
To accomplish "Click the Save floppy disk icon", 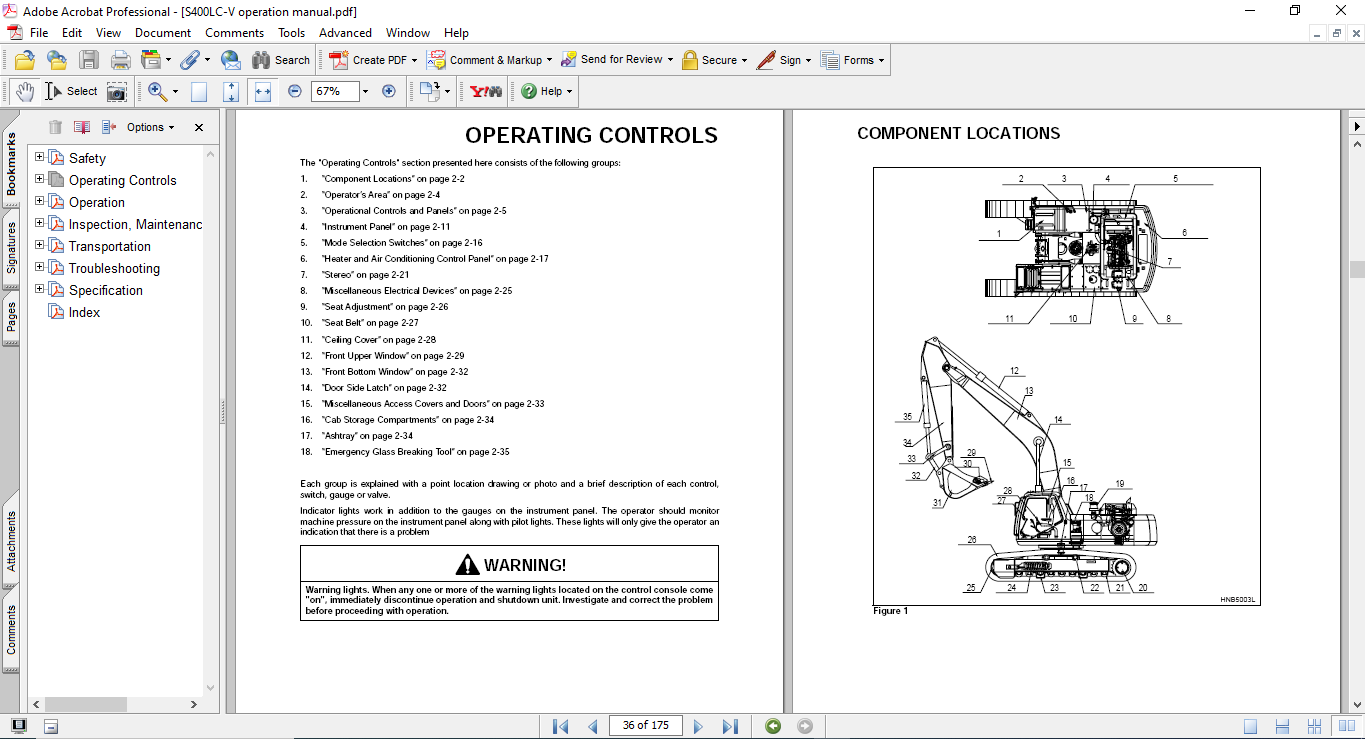I will tap(89, 60).
